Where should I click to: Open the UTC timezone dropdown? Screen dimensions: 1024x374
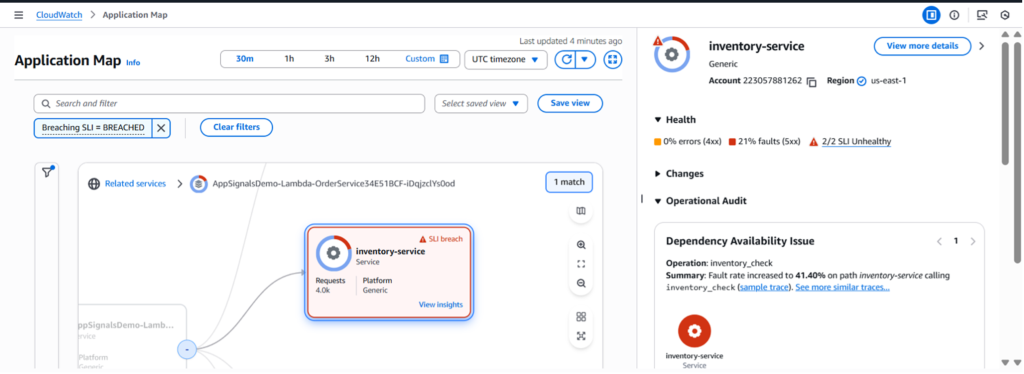[505, 59]
